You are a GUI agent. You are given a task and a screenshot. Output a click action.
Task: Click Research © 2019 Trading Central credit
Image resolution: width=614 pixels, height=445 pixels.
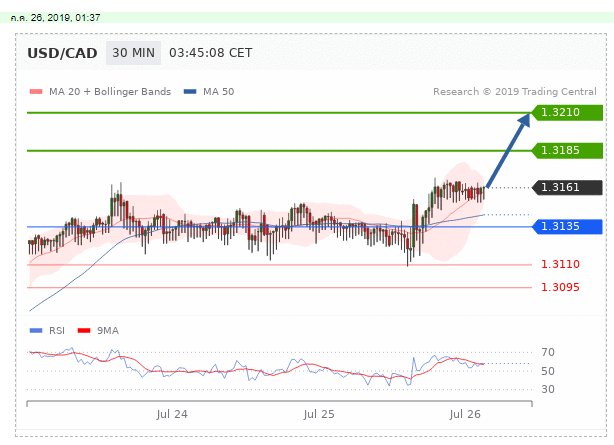515,92
